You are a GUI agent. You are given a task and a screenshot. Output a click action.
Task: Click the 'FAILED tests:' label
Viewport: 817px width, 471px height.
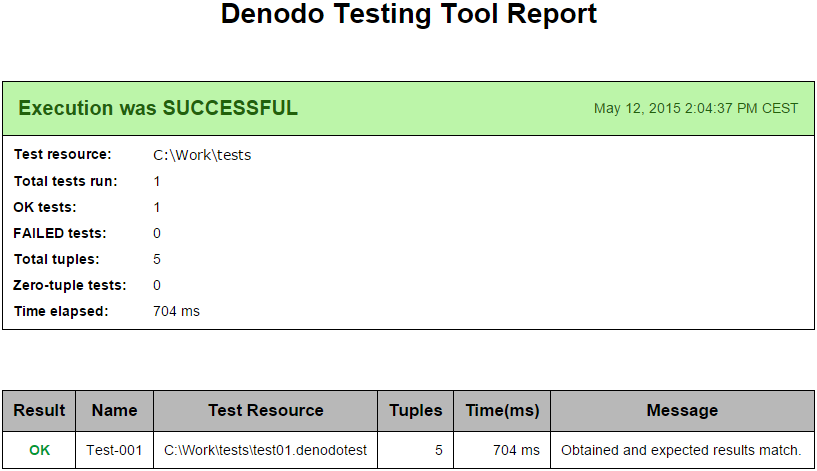tap(60, 233)
